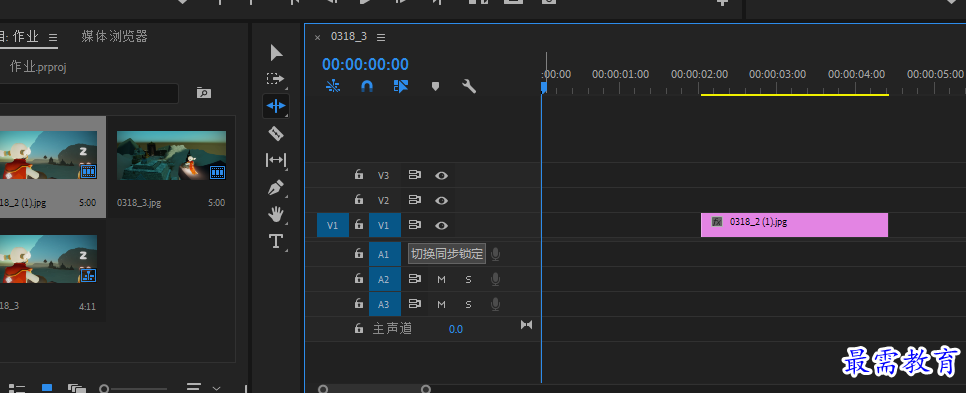The height and width of the screenshot is (393, 966).
Task: Enable voice-over record on track A2
Action: coord(495,279)
